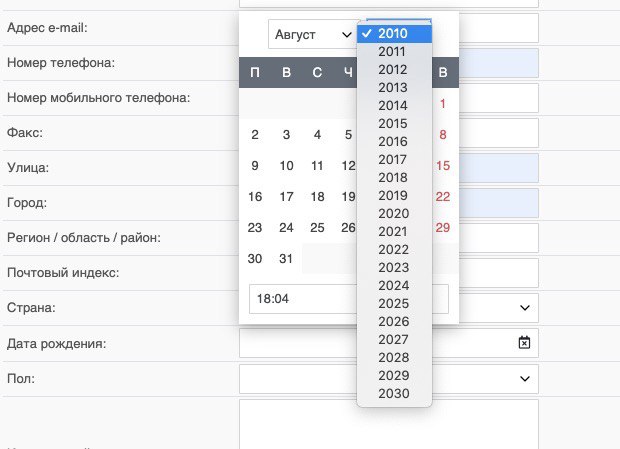Screen dimensions: 620x449
Task: Open the Страна dropdown chevron
Action: coord(525,308)
